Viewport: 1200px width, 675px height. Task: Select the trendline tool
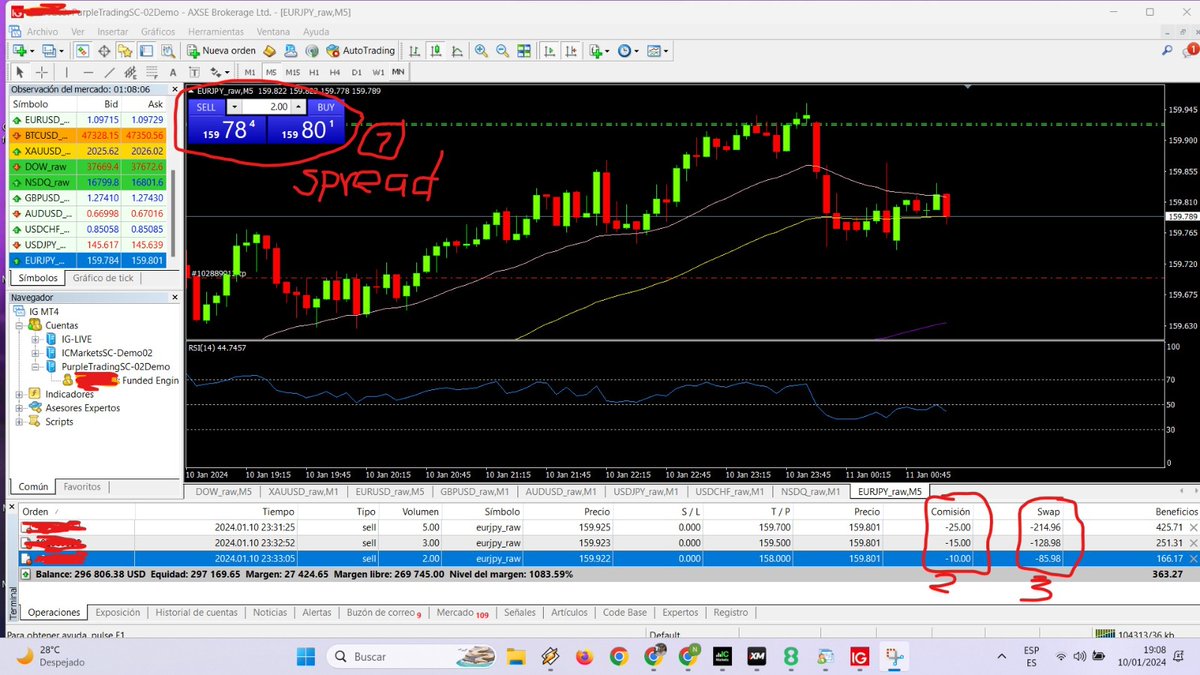109,72
